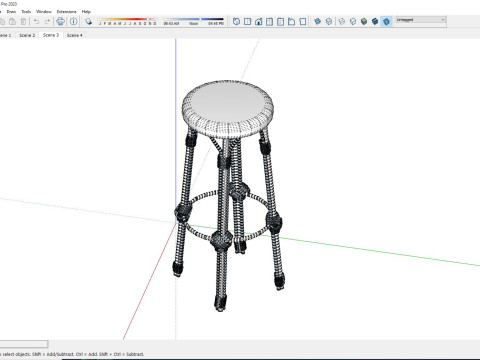Switch to the Scene 4 tab
This screenshot has height=360, width=480.
74,35
